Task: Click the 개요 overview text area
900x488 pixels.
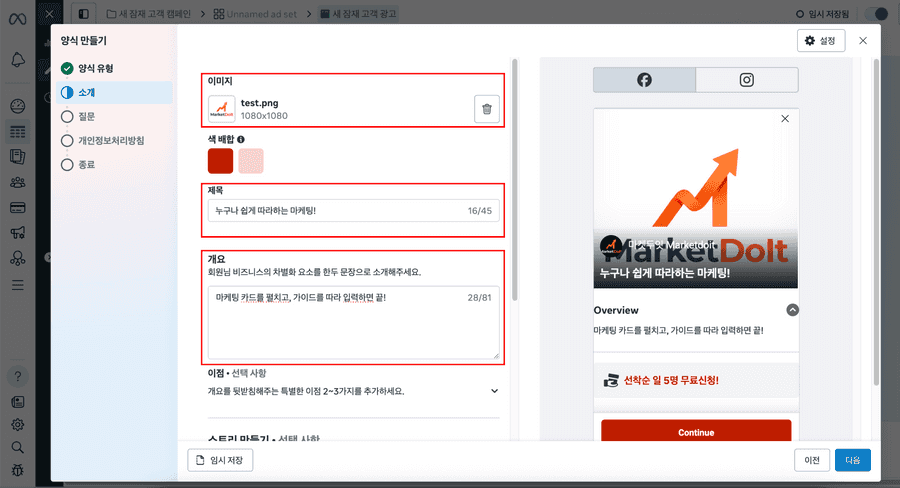Action: point(354,323)
